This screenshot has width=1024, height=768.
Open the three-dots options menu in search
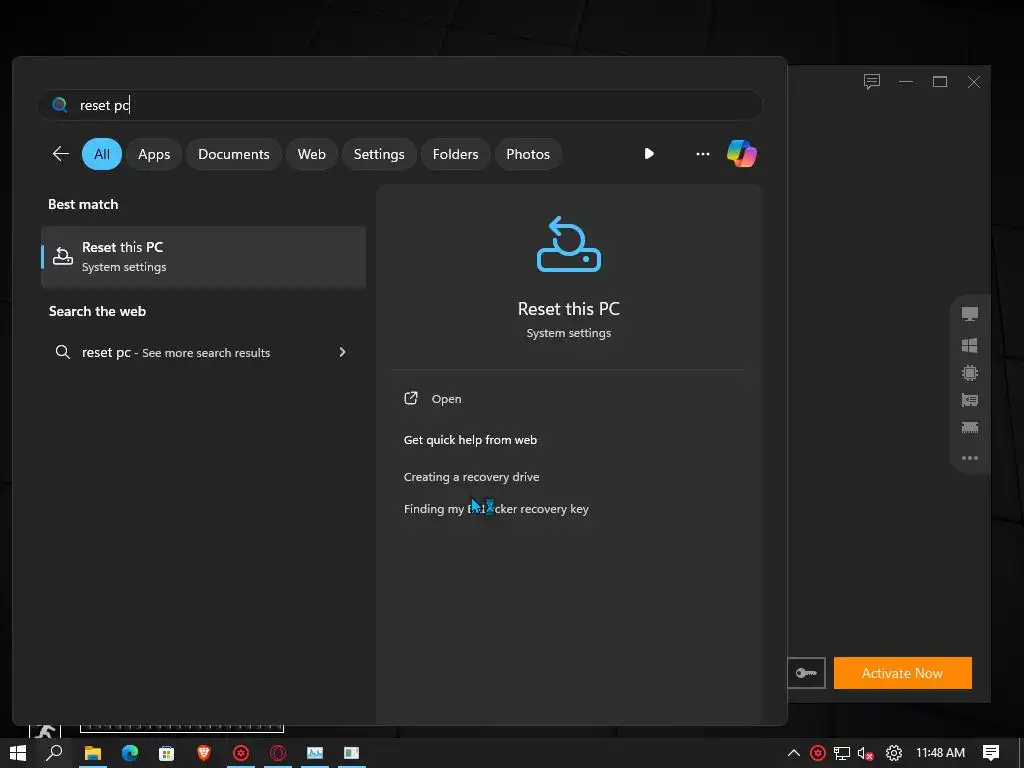point(703,154)
